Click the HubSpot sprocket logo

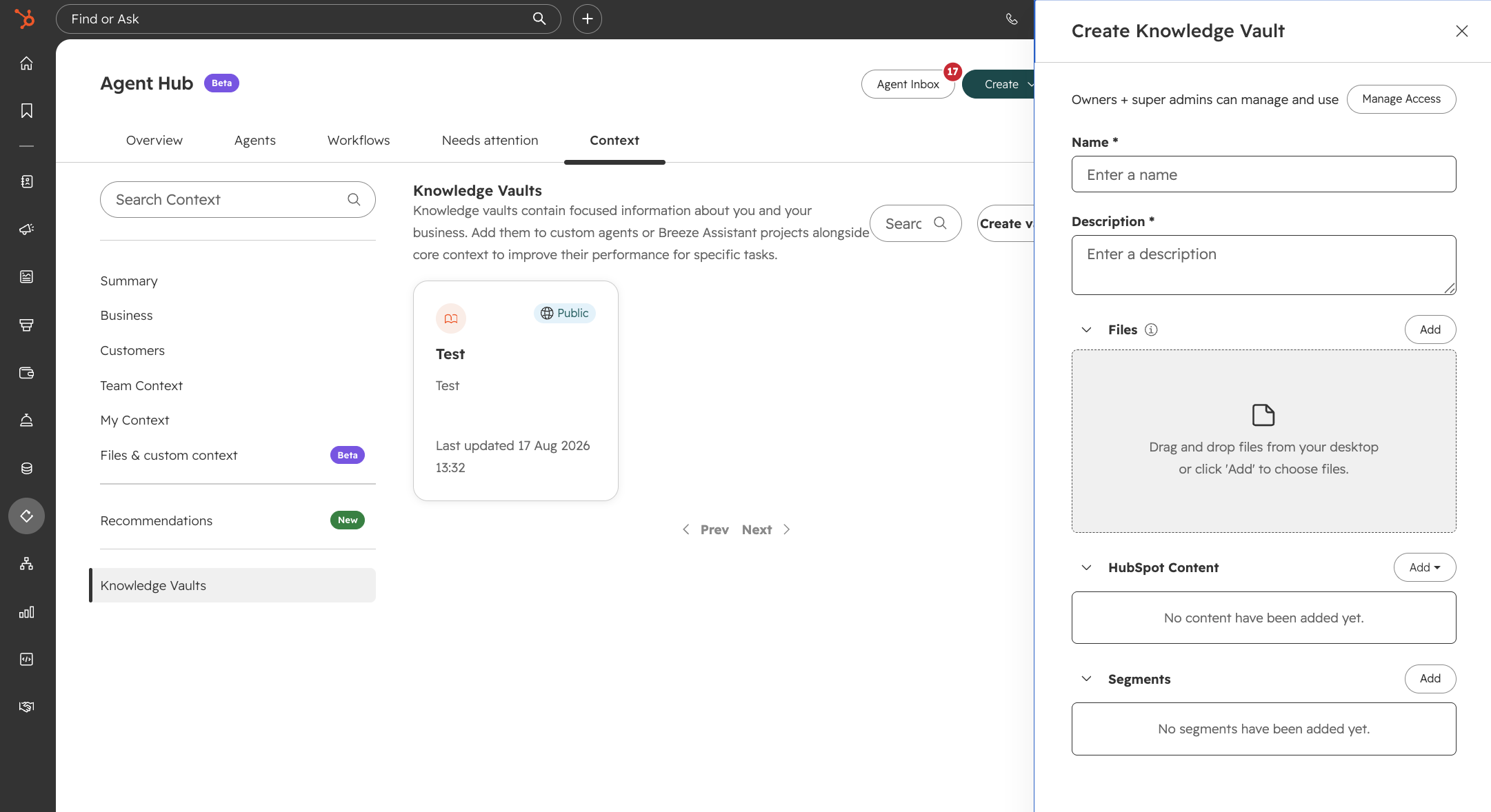(25, 19)
